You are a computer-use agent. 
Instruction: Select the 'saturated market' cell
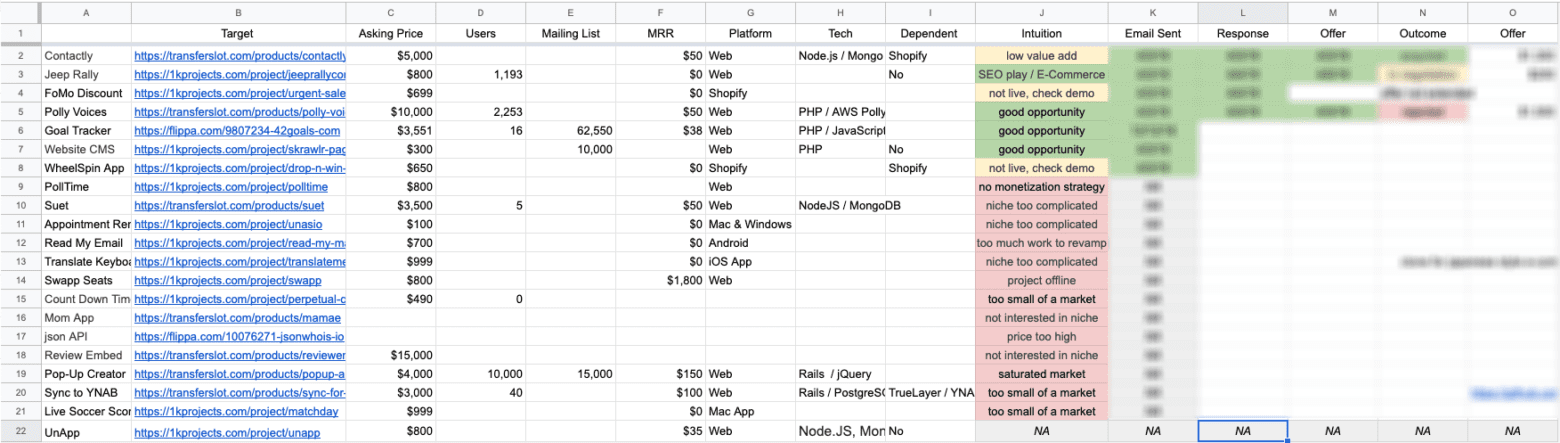tap(1041, 374)
